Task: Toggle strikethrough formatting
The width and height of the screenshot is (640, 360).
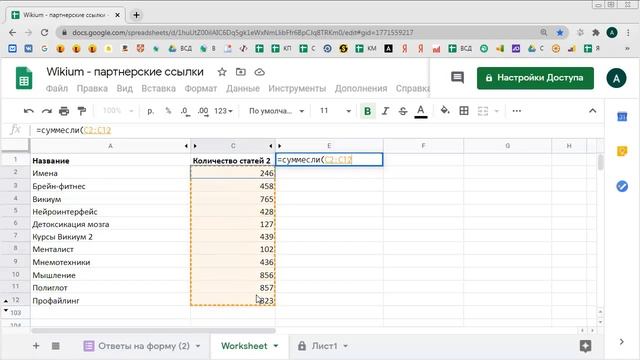Action: (403, 111)
